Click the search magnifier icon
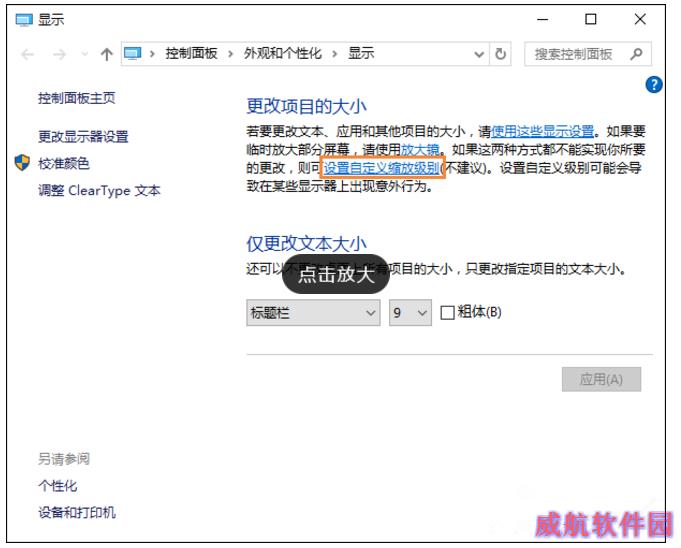This screenshot has width=681, height=548. click(636, 54)
